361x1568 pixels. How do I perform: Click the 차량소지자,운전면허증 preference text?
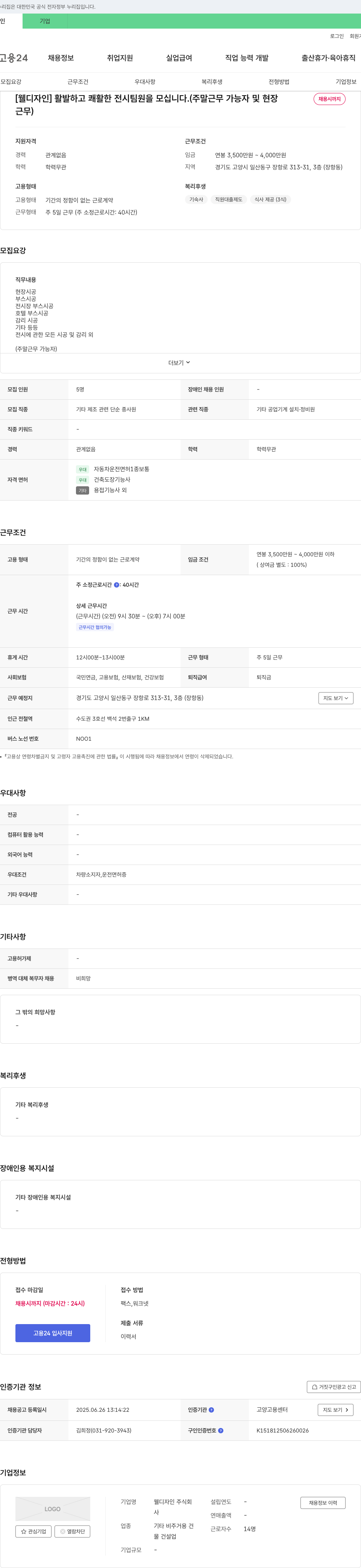pyautogui.click(x=102, y=875)
